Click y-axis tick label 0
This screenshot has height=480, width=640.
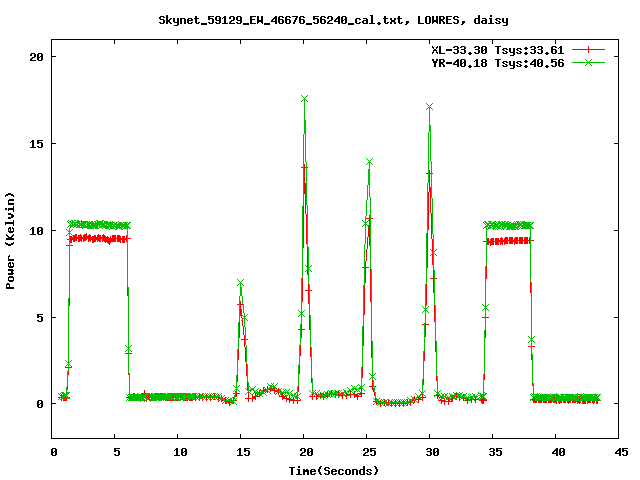[40, 404]
